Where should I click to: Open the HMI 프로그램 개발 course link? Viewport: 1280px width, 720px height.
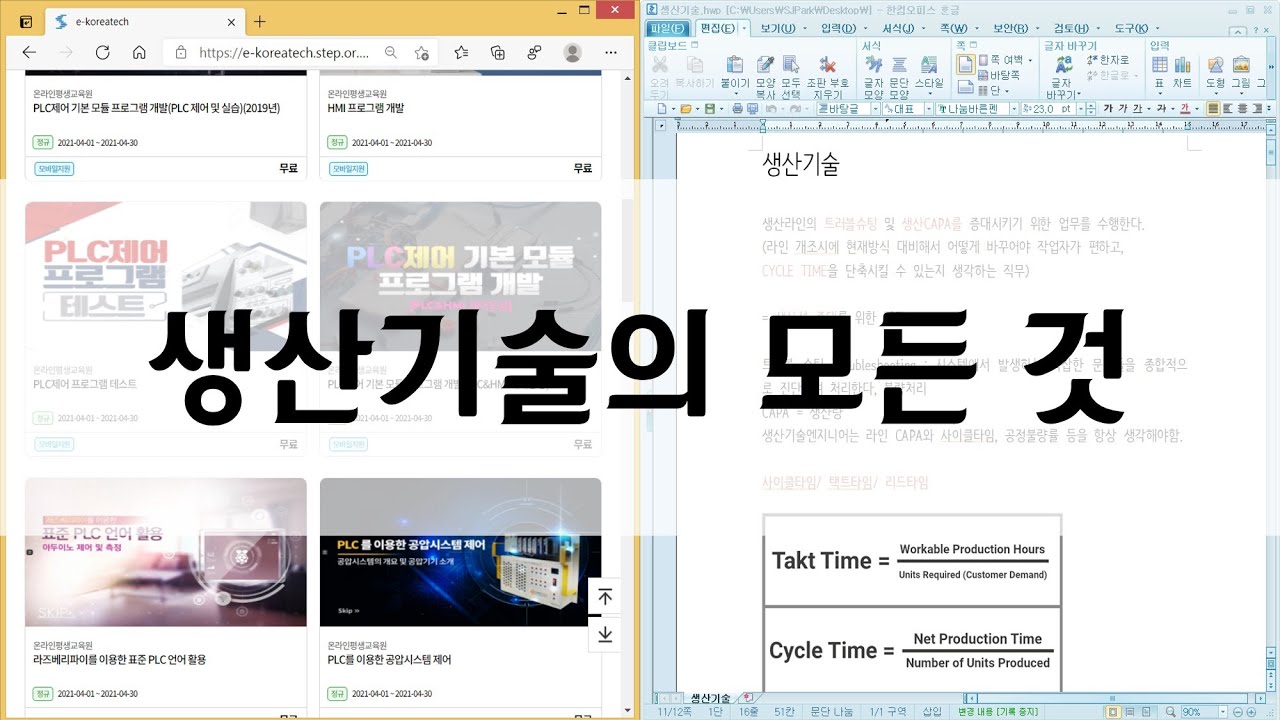coord(366,108)
